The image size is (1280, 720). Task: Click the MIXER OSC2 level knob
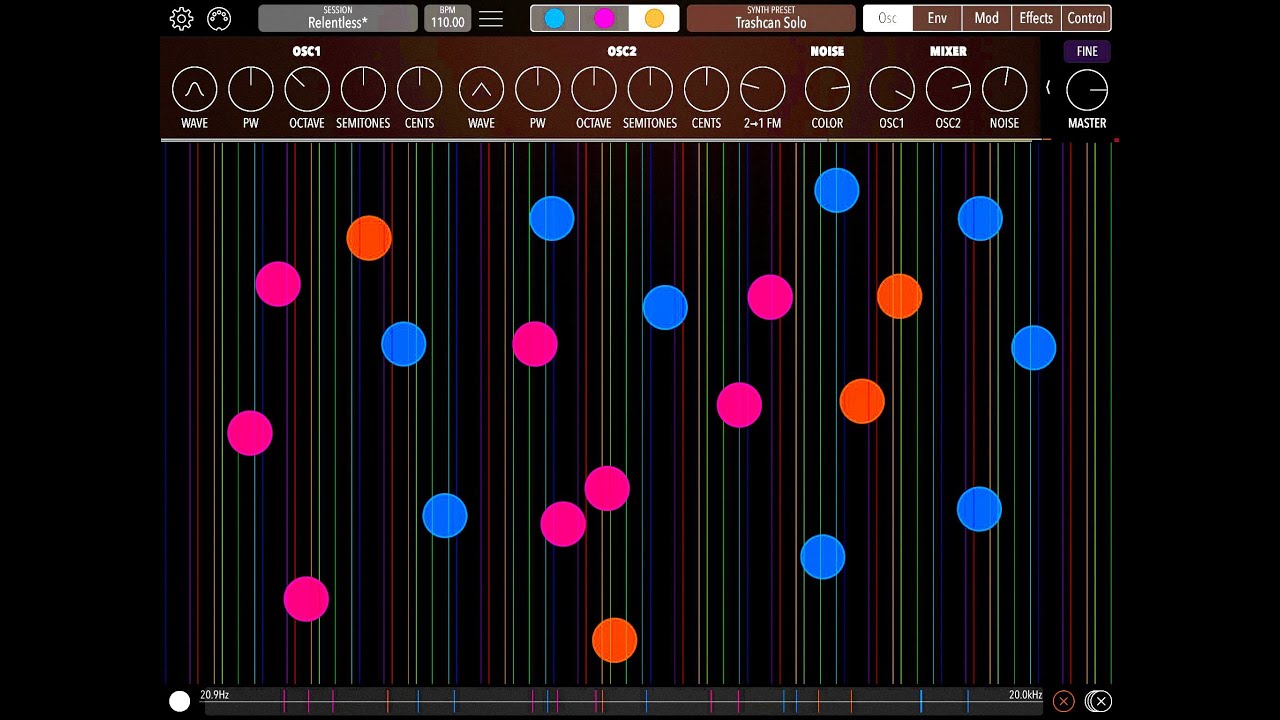(x=948, y=90)
